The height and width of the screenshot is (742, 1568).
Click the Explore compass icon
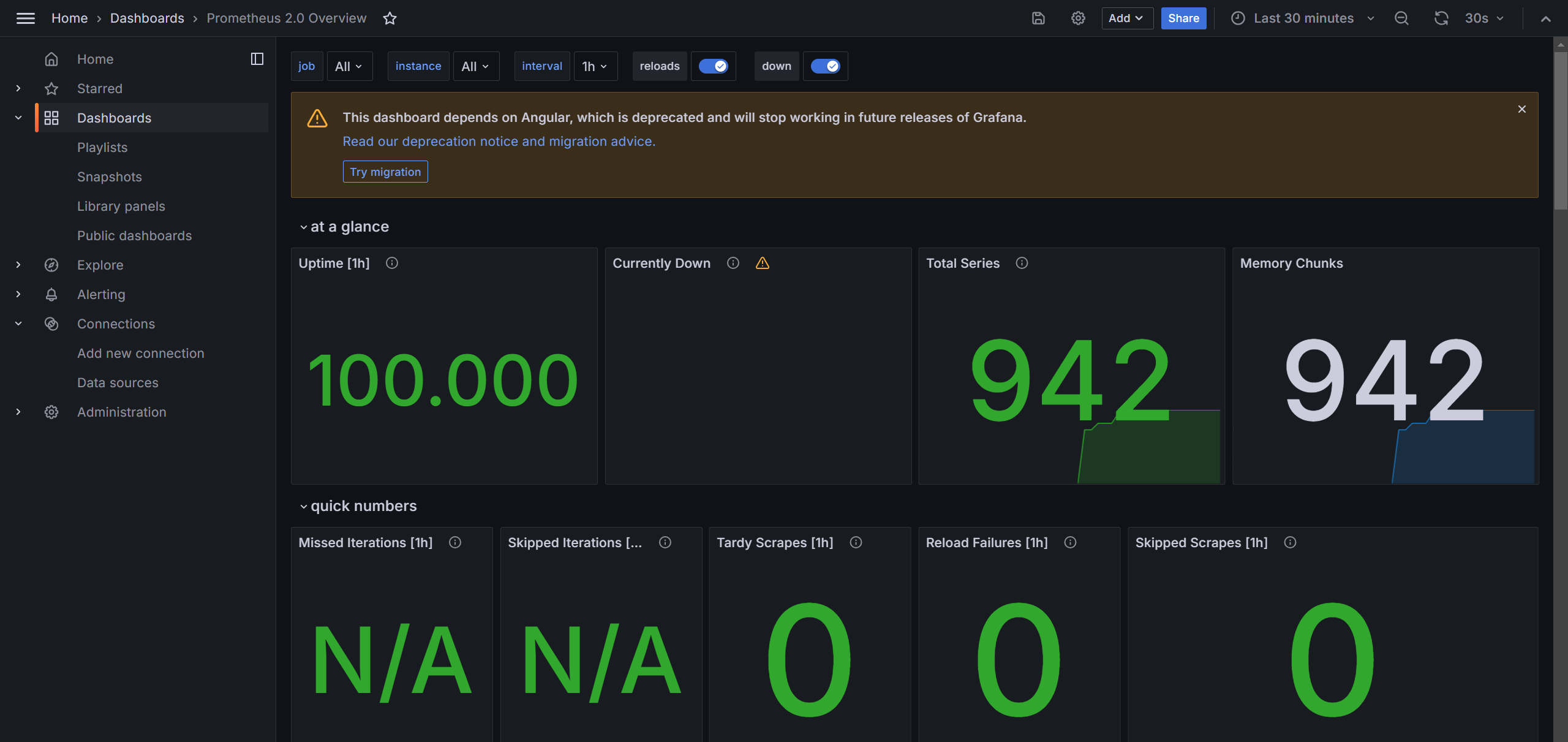51,265
